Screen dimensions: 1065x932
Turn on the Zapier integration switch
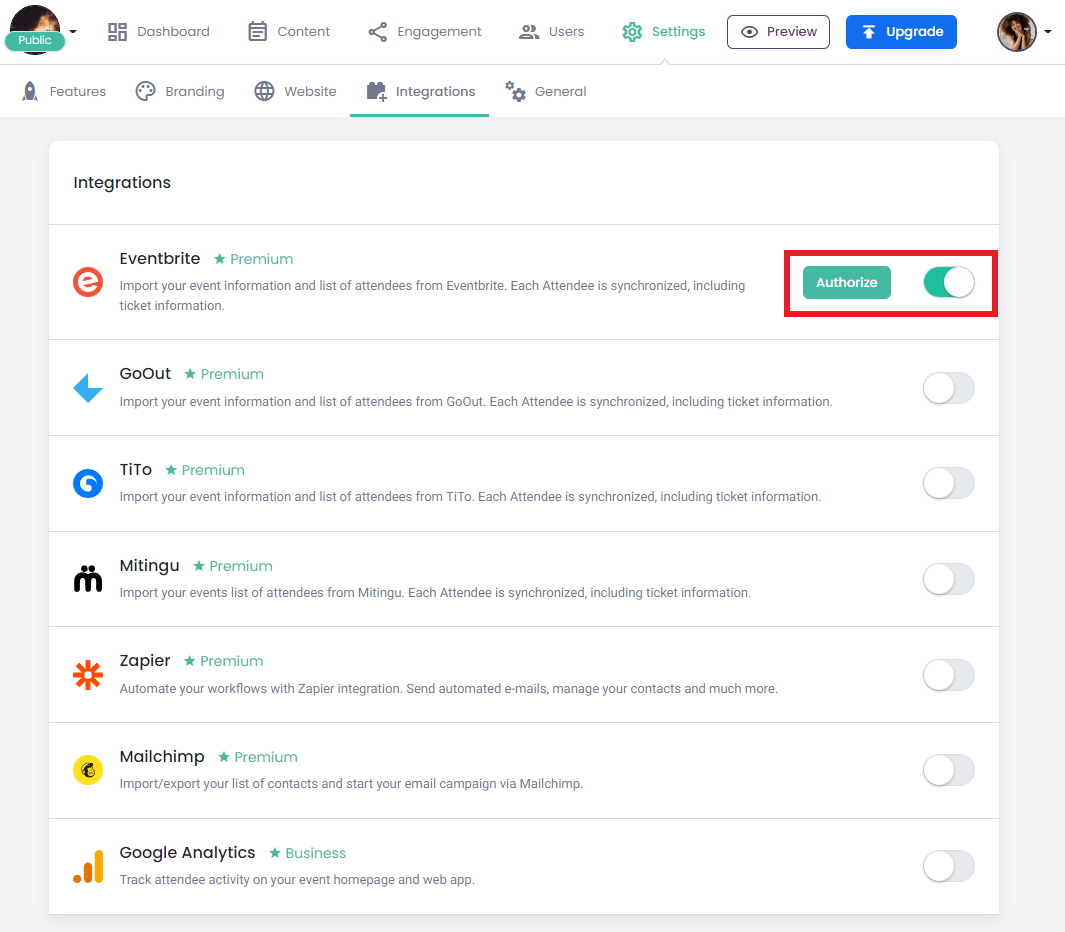tap(949, 675)
